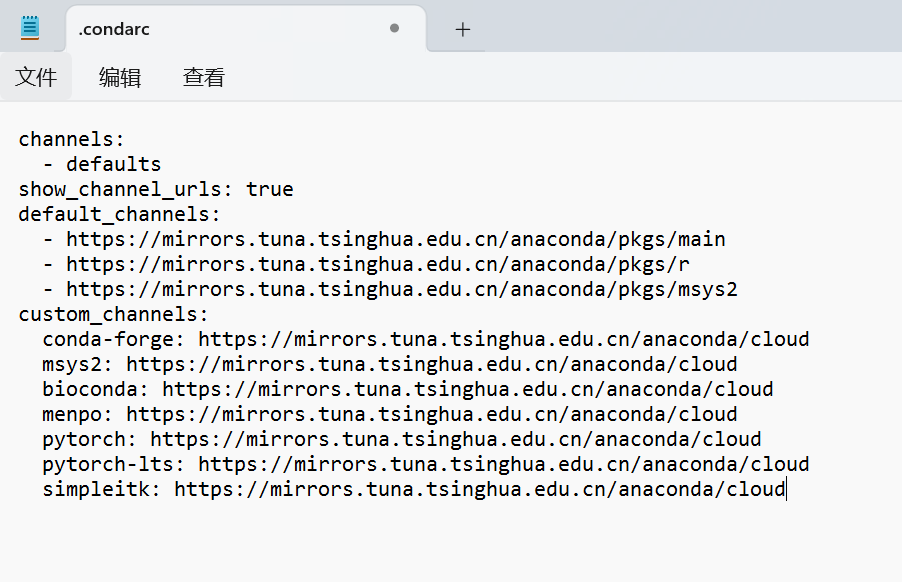
Task: Click the unsaved-changes dot on .condarc tab
Action: tap(394, 29)
